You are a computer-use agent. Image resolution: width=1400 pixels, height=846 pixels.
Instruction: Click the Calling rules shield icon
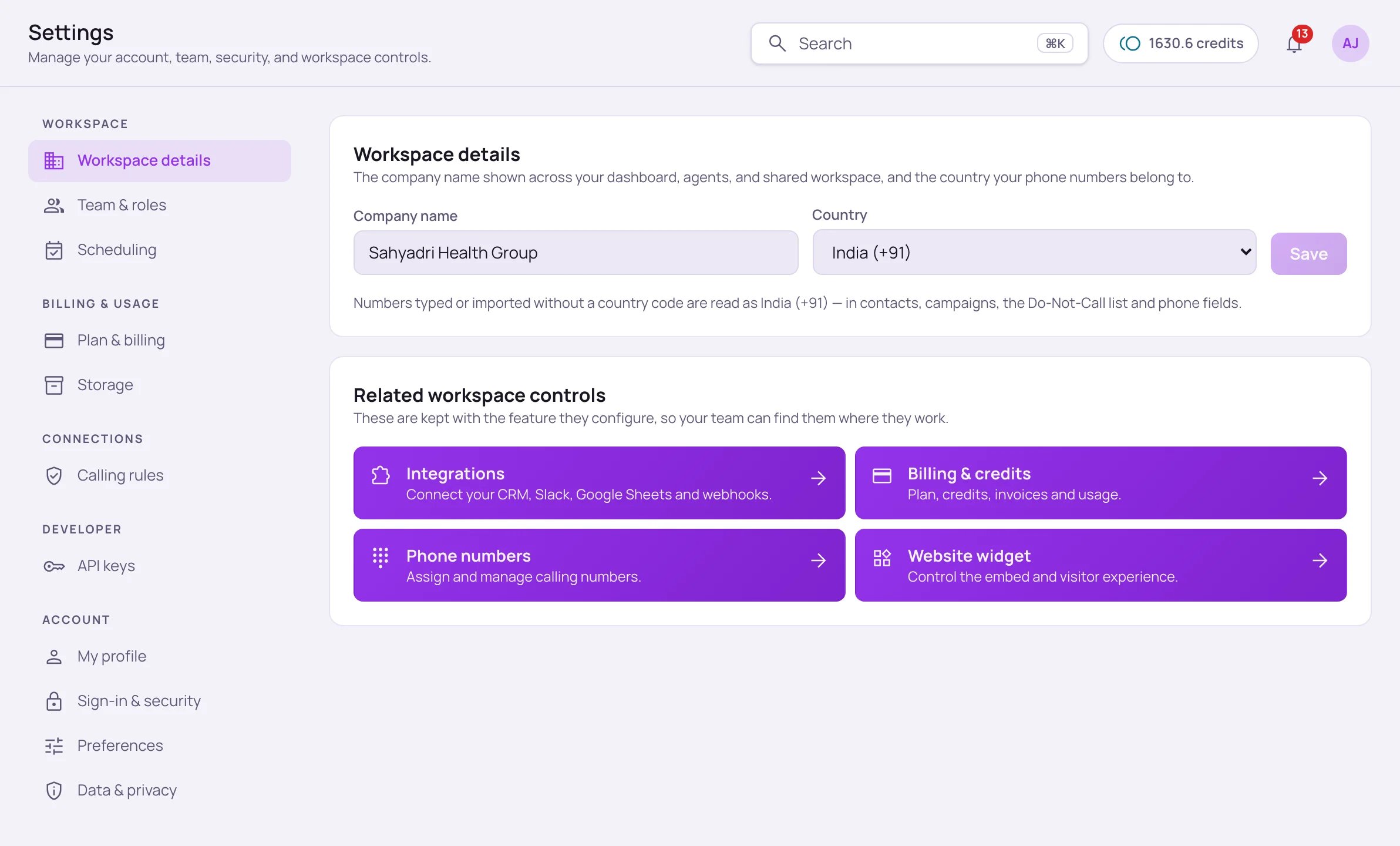[54, 475]
